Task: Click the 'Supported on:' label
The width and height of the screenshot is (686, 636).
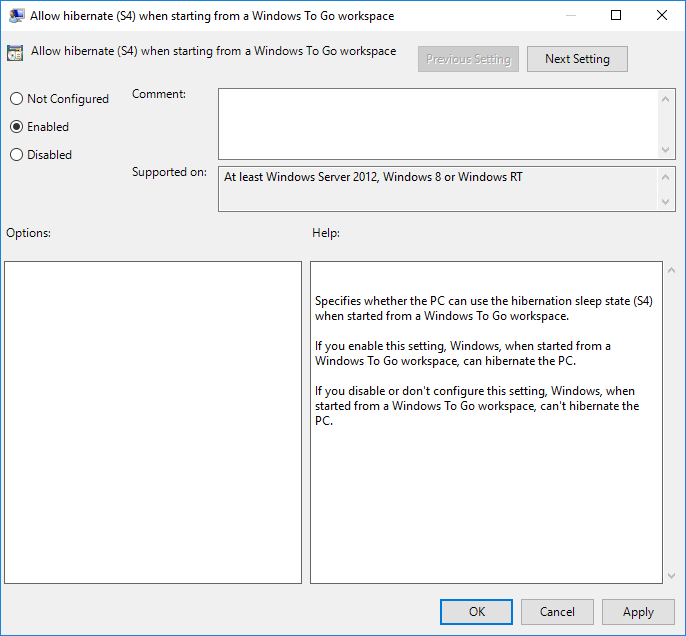Action: tap(169, 172)
